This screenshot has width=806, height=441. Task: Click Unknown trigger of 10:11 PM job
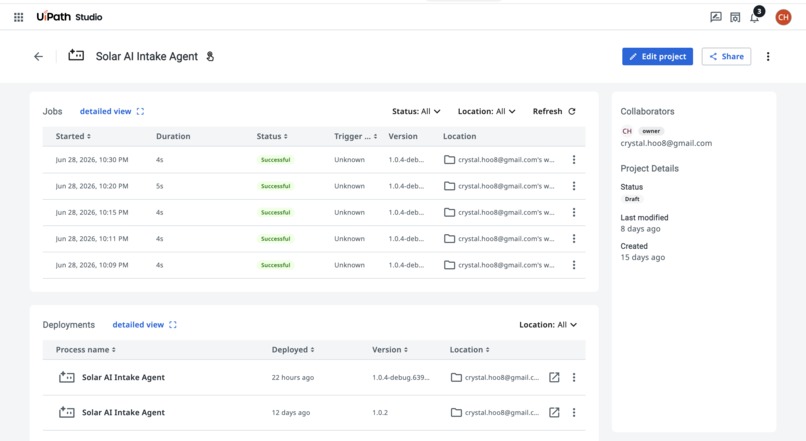(350, 238)
